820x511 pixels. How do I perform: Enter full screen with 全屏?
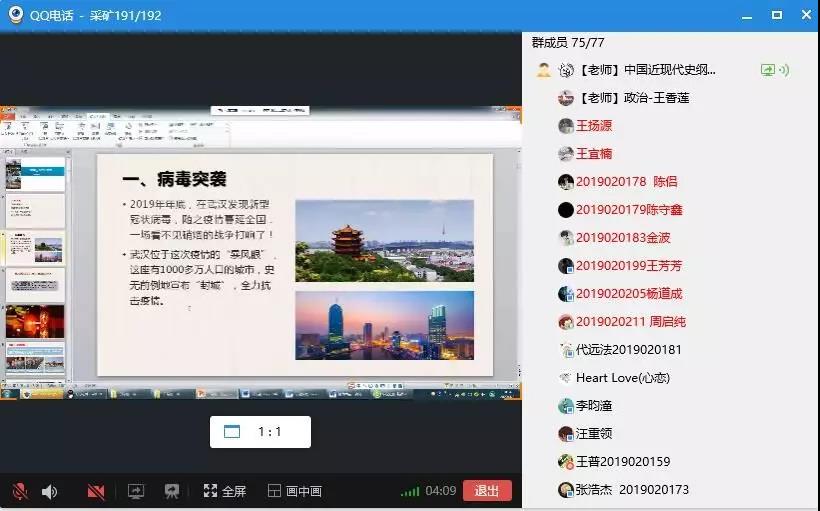coord(224,491)
